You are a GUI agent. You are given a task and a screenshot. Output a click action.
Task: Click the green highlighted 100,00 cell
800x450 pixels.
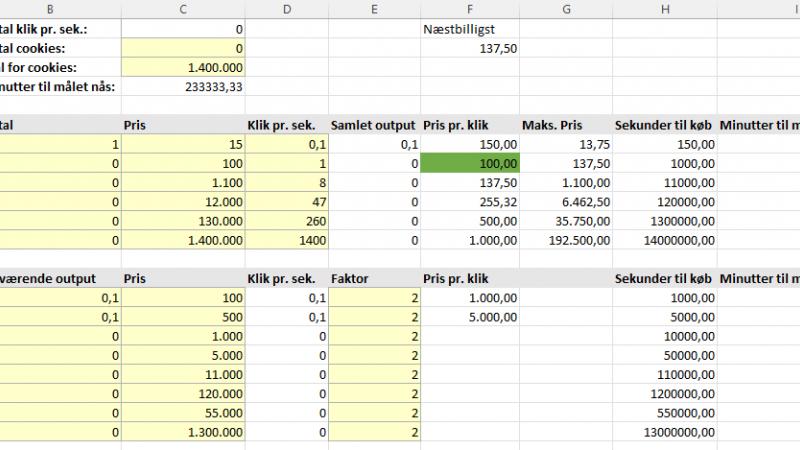click(x=469, y=163)
